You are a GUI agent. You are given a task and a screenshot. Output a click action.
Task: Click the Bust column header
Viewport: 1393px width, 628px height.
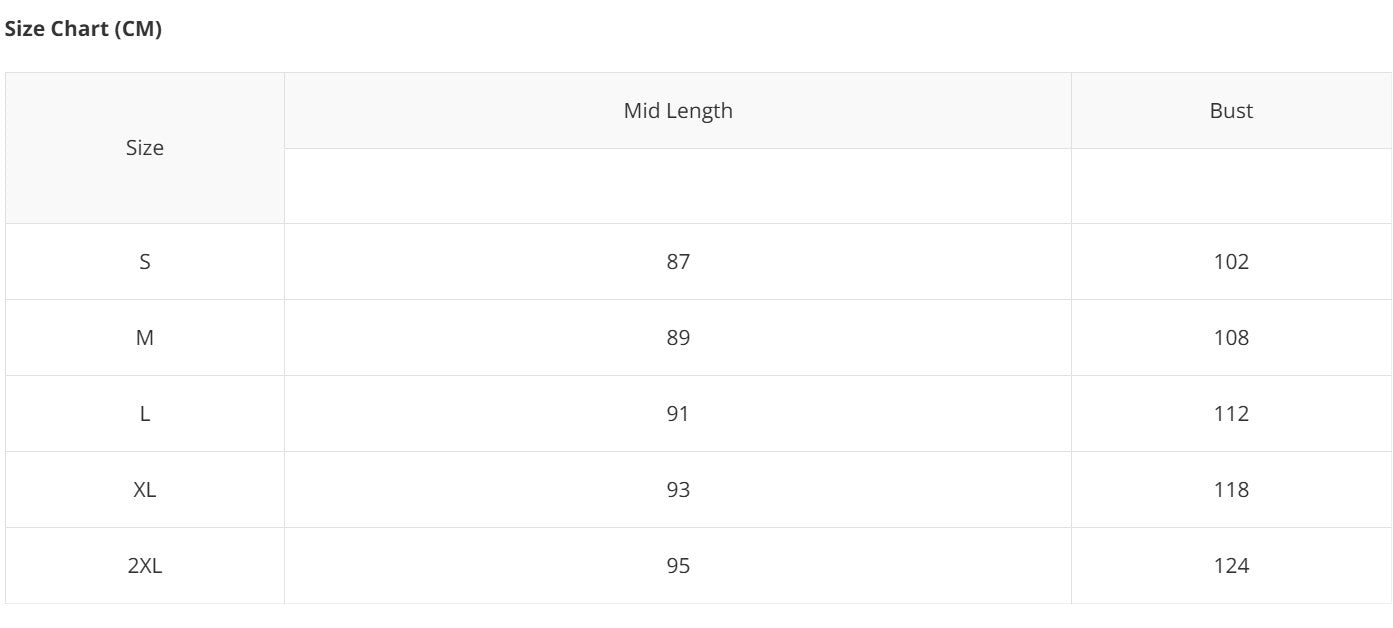(1231, 111)
